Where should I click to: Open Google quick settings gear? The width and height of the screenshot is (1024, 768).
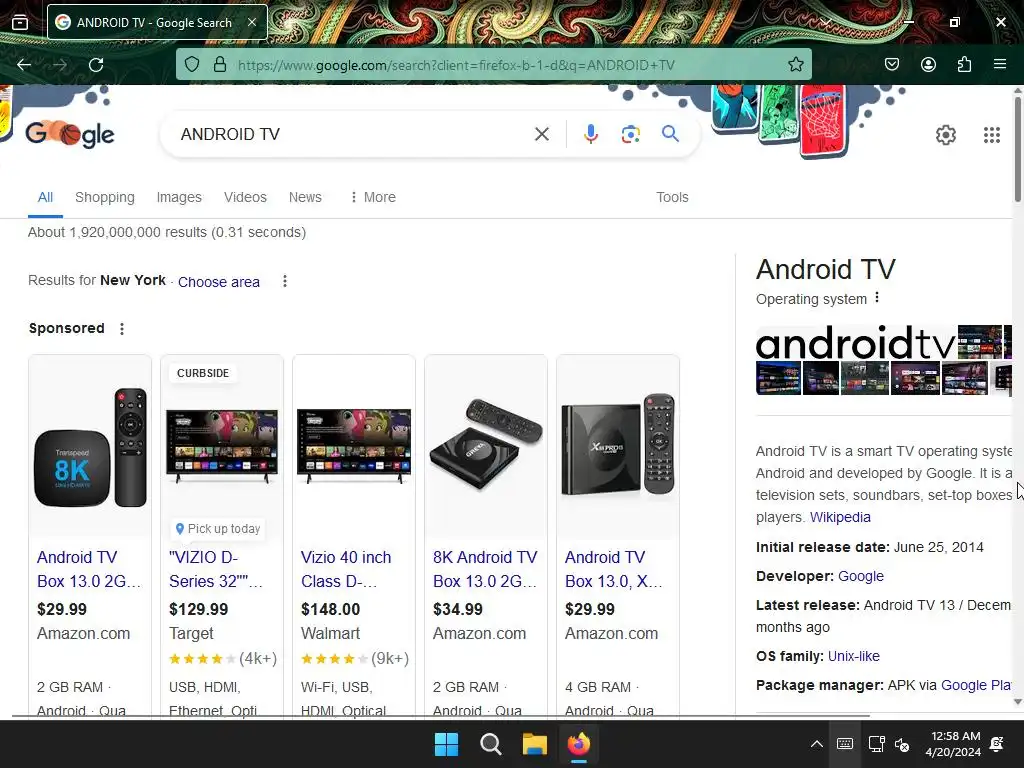pos(946,135)
